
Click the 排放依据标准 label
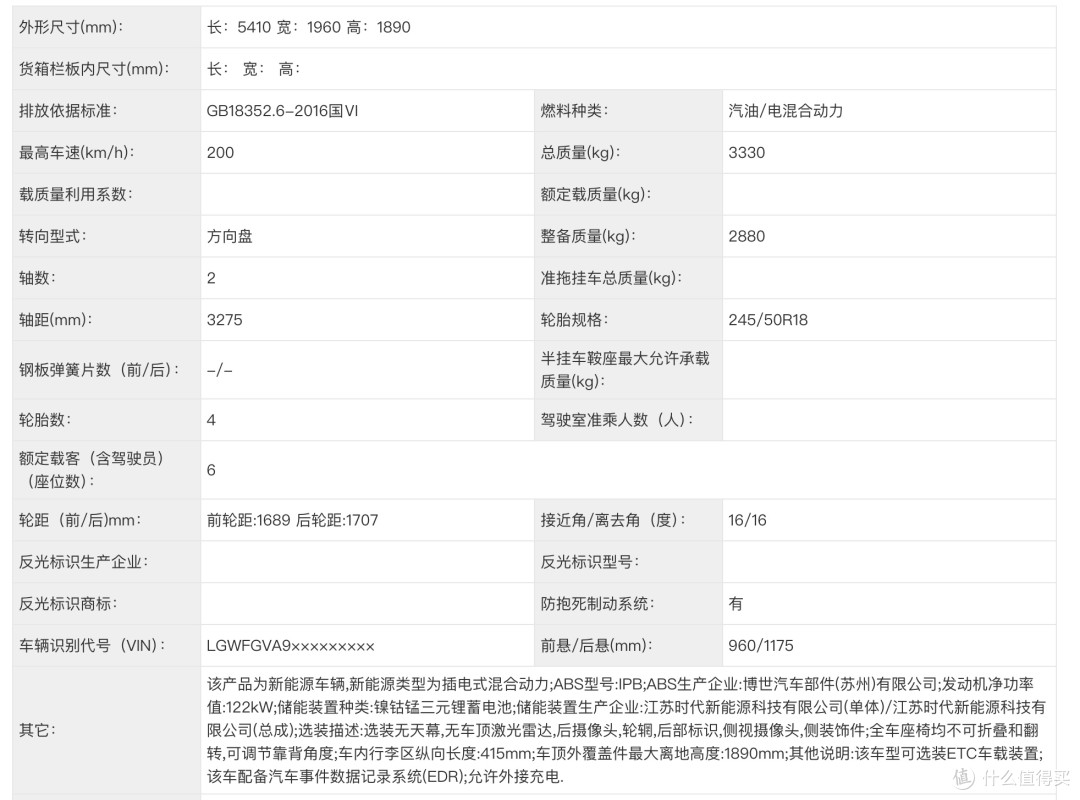68,111
